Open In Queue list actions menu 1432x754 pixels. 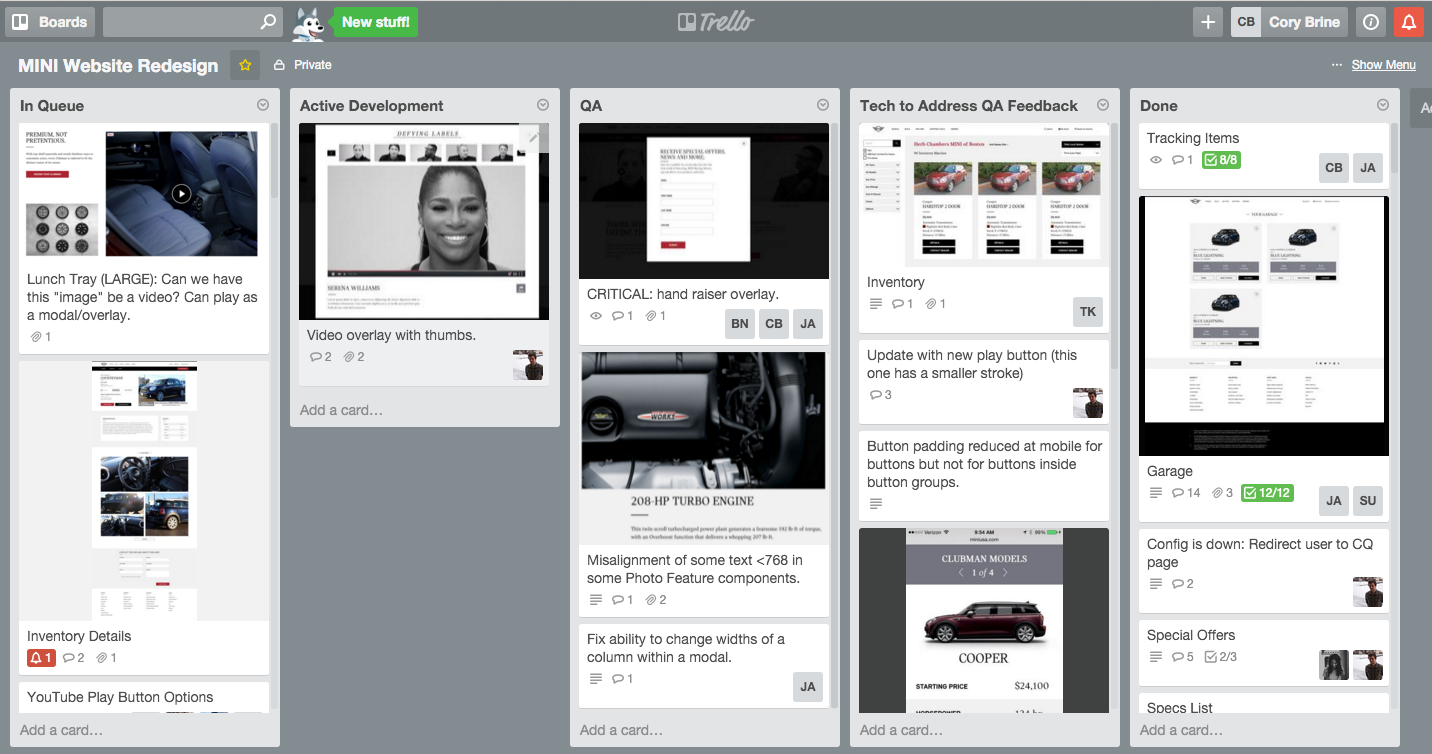click(x=263, y=105)
